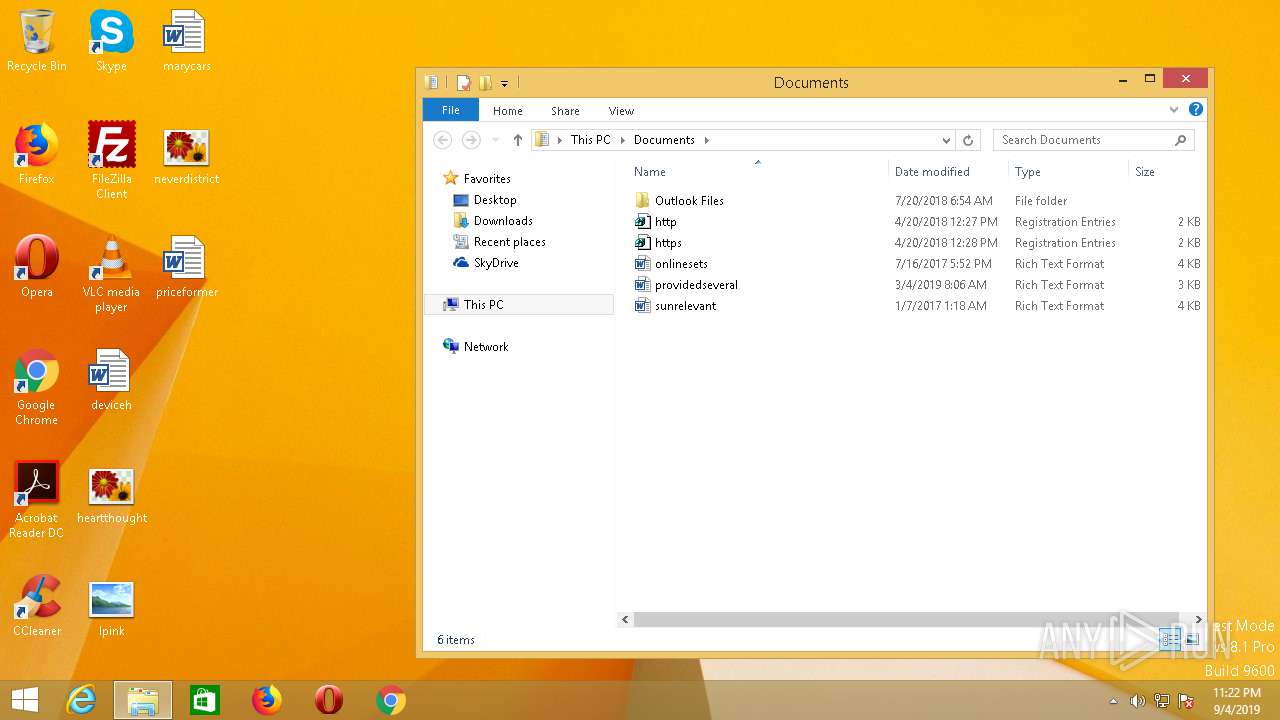
Task: Select the Google Chrome desktop shortcut
Action: coord(37,387)
